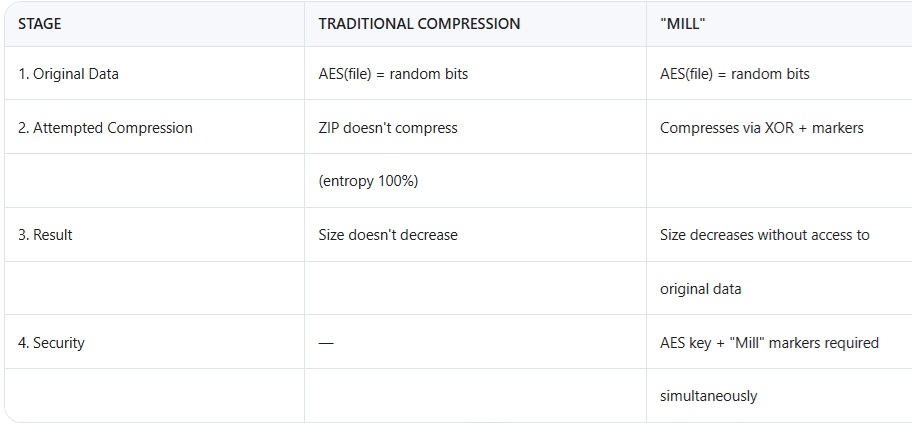The height and width of the screenshot is (423, 912).
Task: Click the dash in the Security row
Action: (326, 343)
